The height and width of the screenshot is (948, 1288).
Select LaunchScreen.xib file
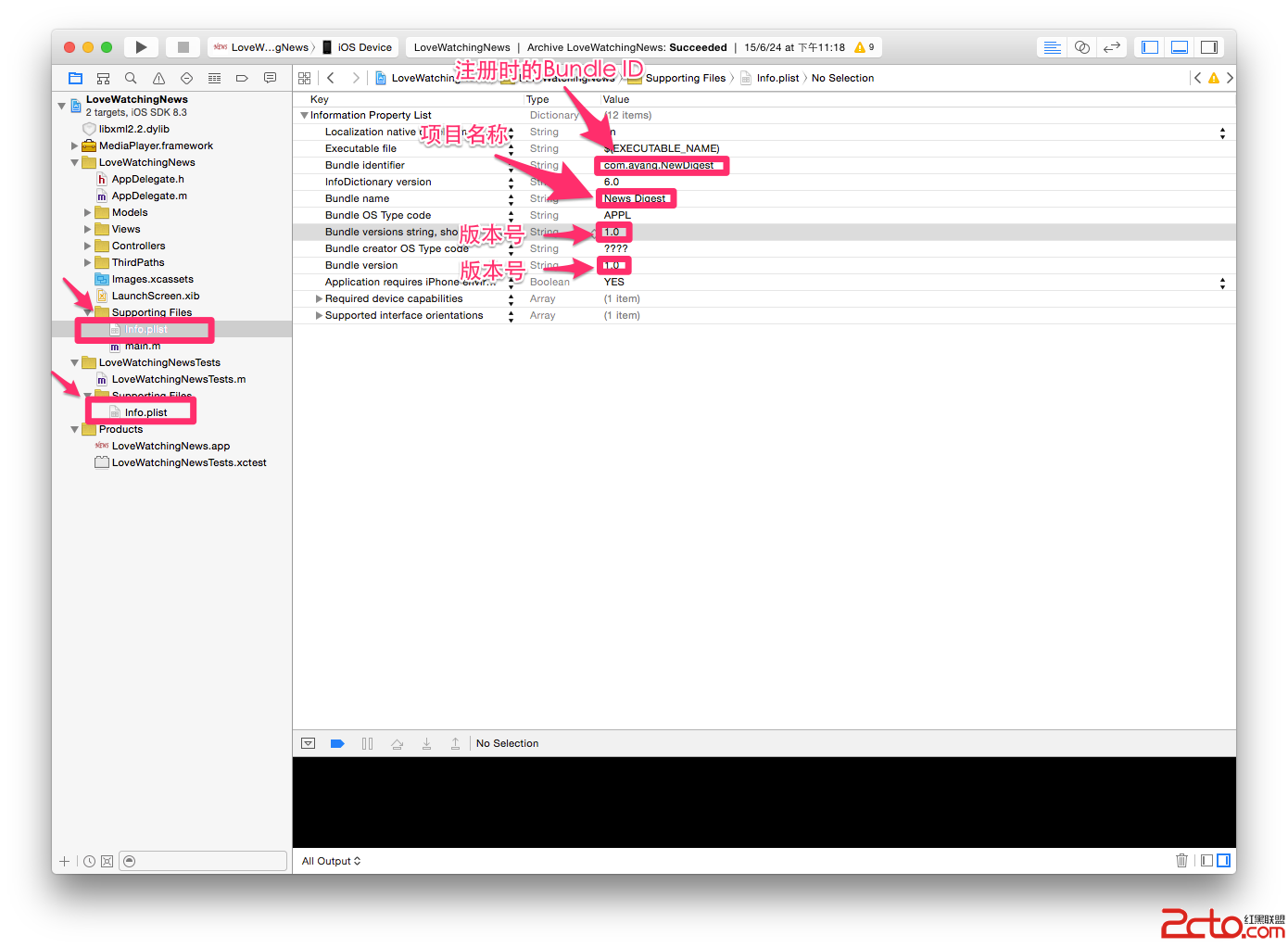tap(155, 297)
